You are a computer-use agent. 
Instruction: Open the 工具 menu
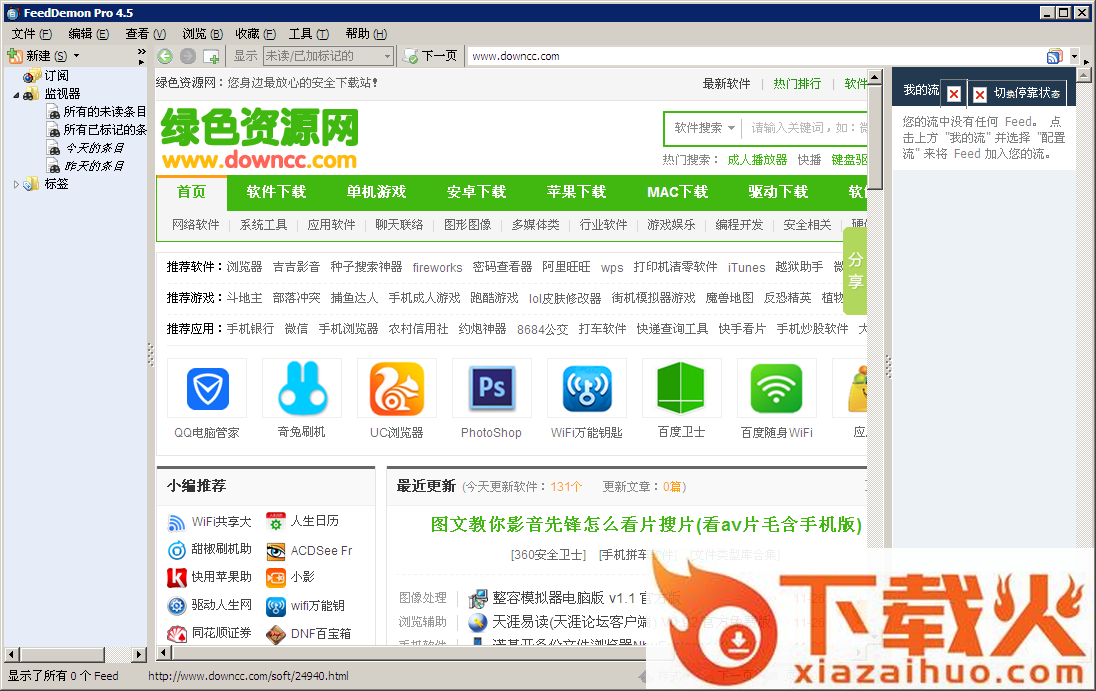[306, 34]
